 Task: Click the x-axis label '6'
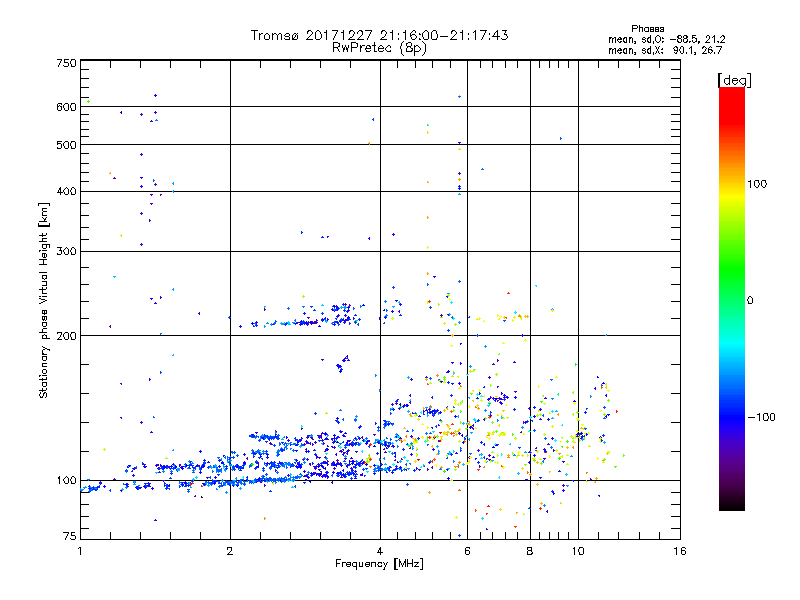click(467, 551)
